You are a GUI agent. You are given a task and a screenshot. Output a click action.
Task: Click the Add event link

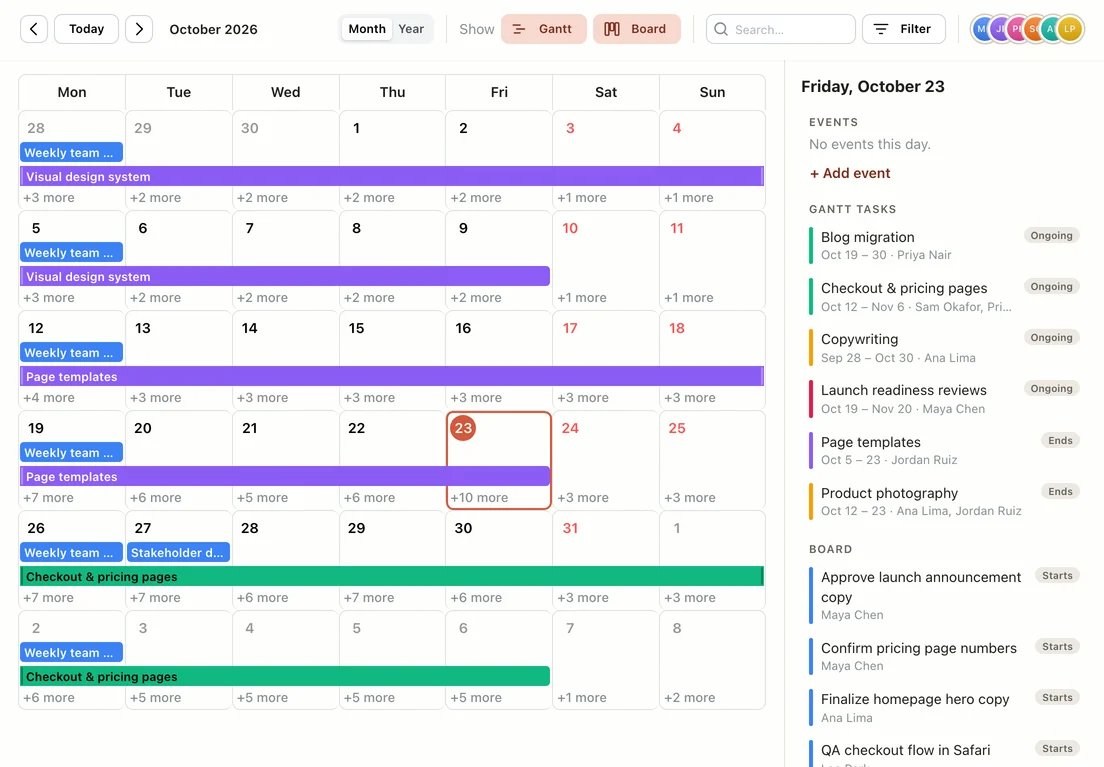850,173
